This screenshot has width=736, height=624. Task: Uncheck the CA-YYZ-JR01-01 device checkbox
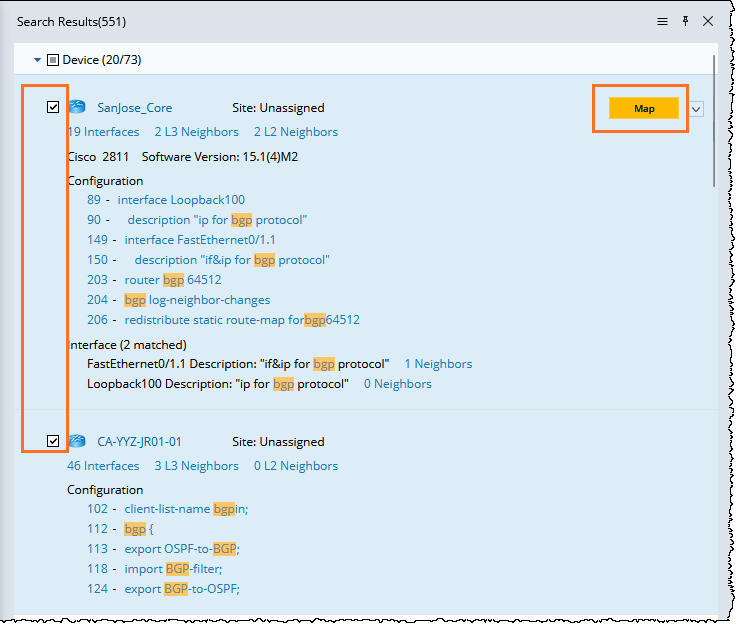click(53, 441)
